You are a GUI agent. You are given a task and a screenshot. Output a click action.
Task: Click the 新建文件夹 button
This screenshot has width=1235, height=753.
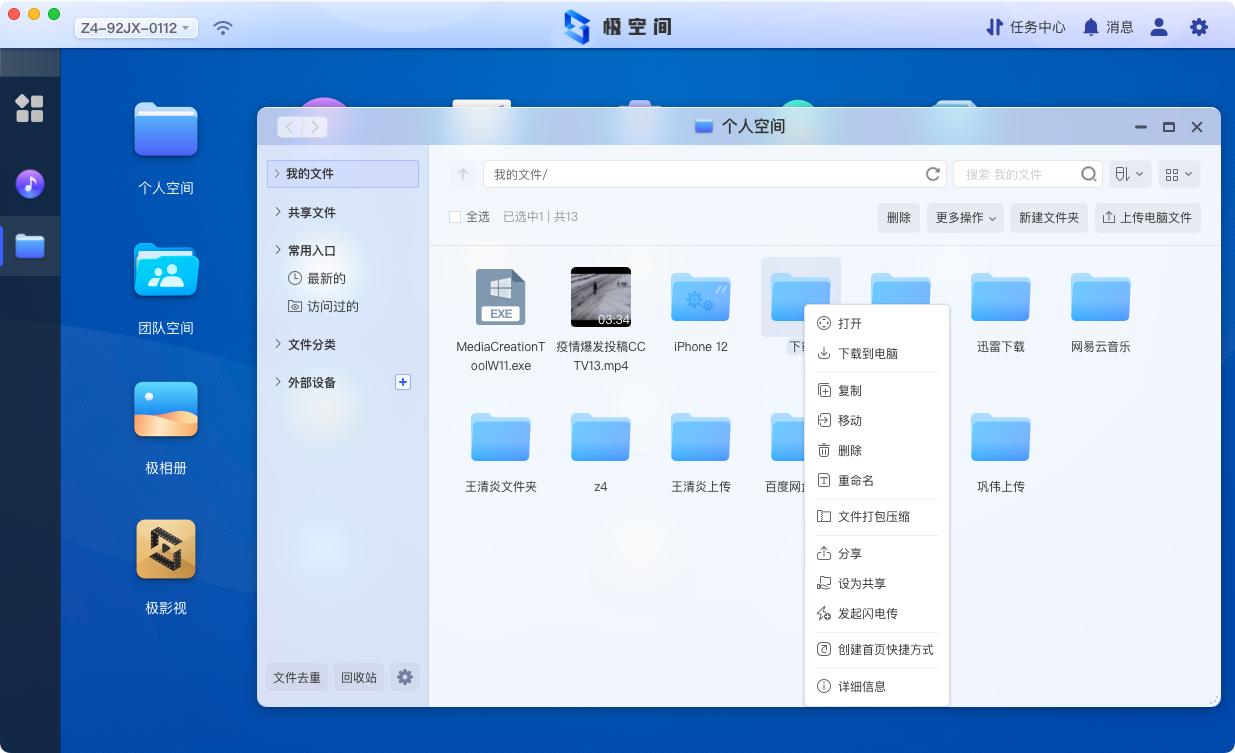(x=1048, y=218)
